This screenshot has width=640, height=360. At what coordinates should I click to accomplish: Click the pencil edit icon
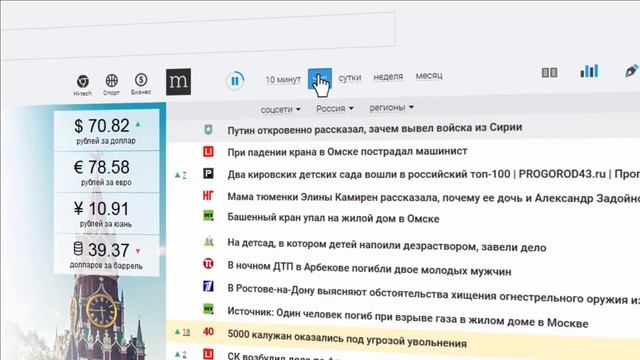click(x=631, y=70)
